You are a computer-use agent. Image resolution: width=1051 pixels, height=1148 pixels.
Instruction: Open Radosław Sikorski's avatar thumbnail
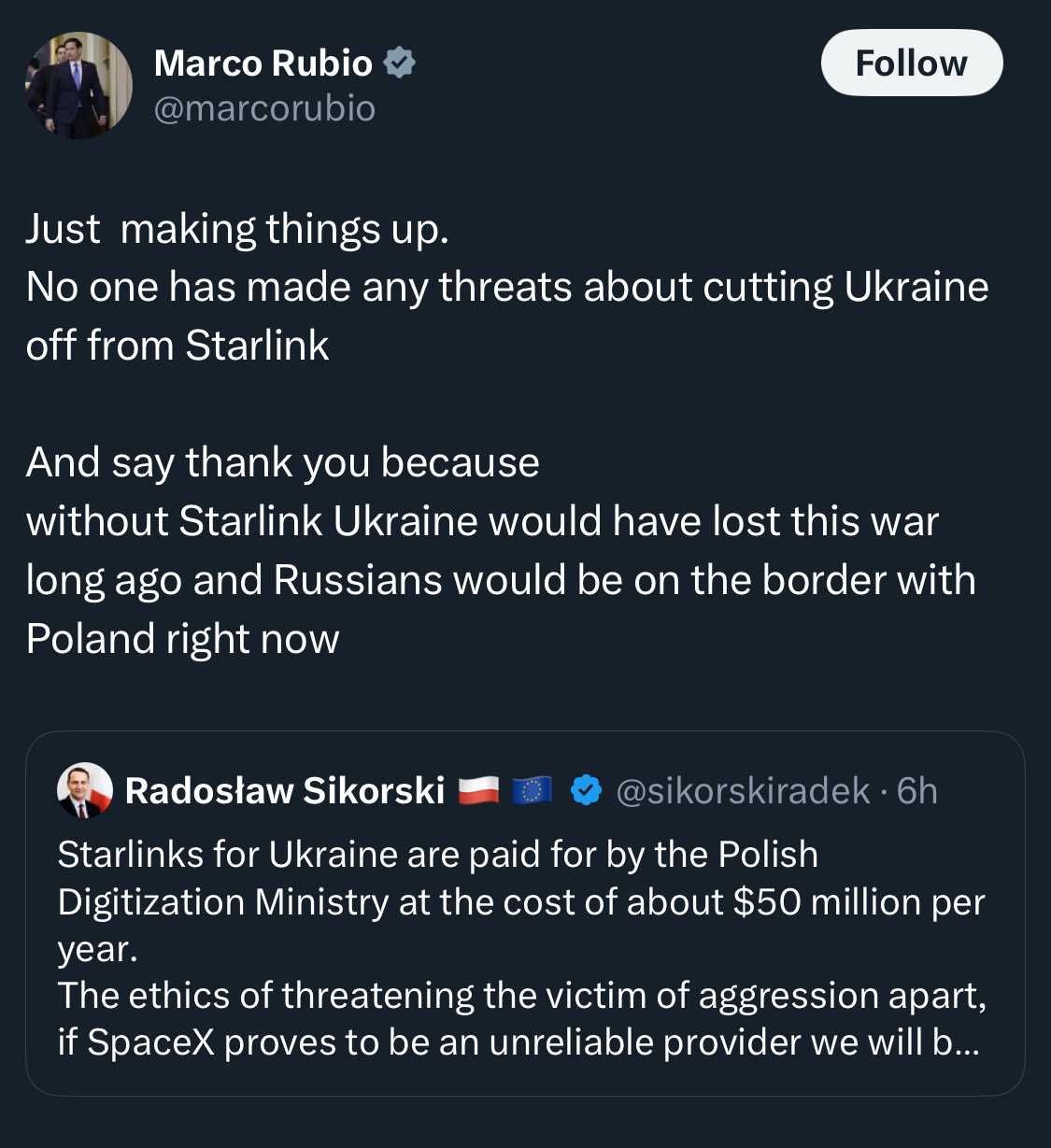point(85,790)
